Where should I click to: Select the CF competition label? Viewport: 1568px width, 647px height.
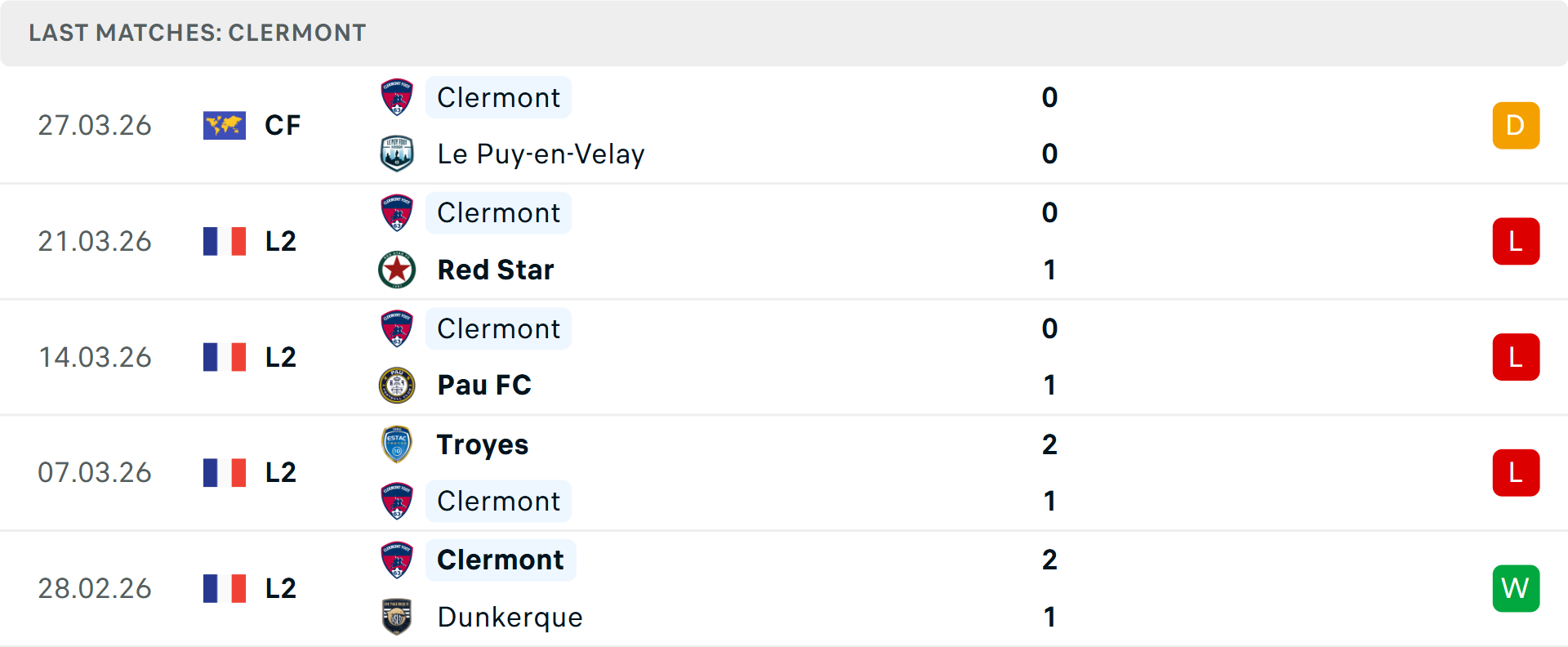click(283, 126)
